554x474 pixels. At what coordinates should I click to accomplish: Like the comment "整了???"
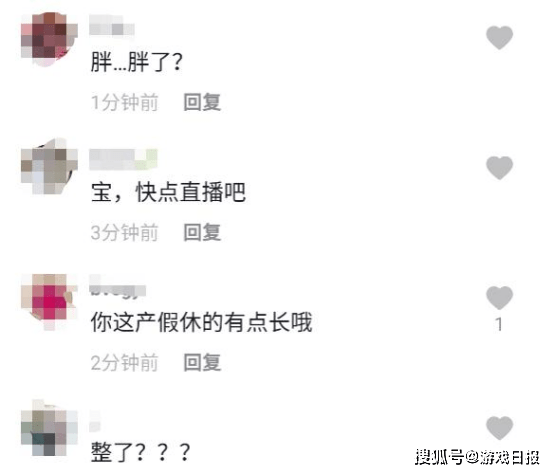click(x=499, y=428)
